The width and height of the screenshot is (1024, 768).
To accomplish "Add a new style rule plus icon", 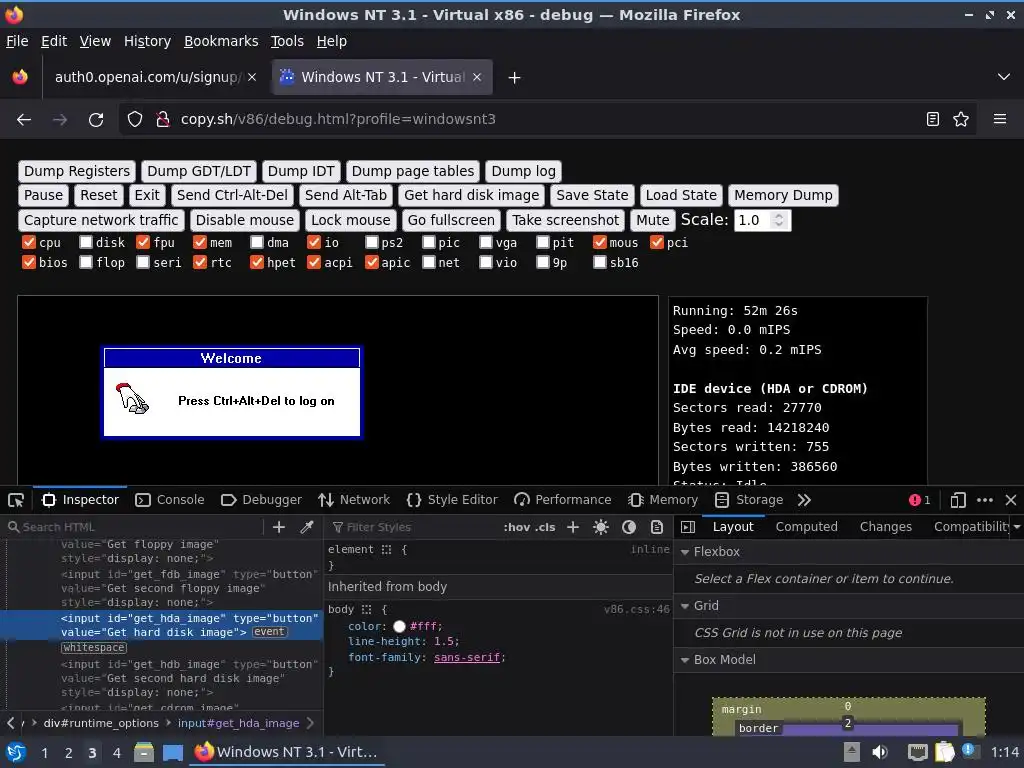I will click(x=573, y=527).
